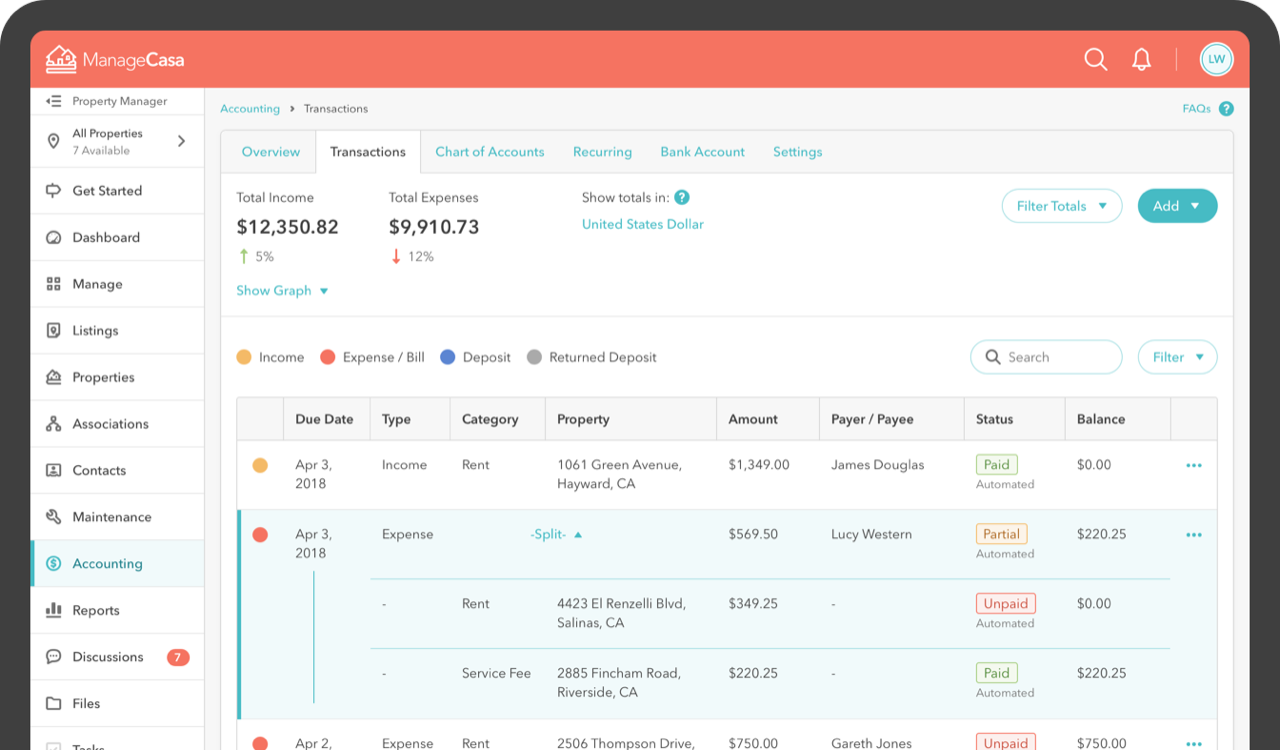Screen dimensions: 1280x750
Task: Open notifications bell
Action: click(1142, 59)
